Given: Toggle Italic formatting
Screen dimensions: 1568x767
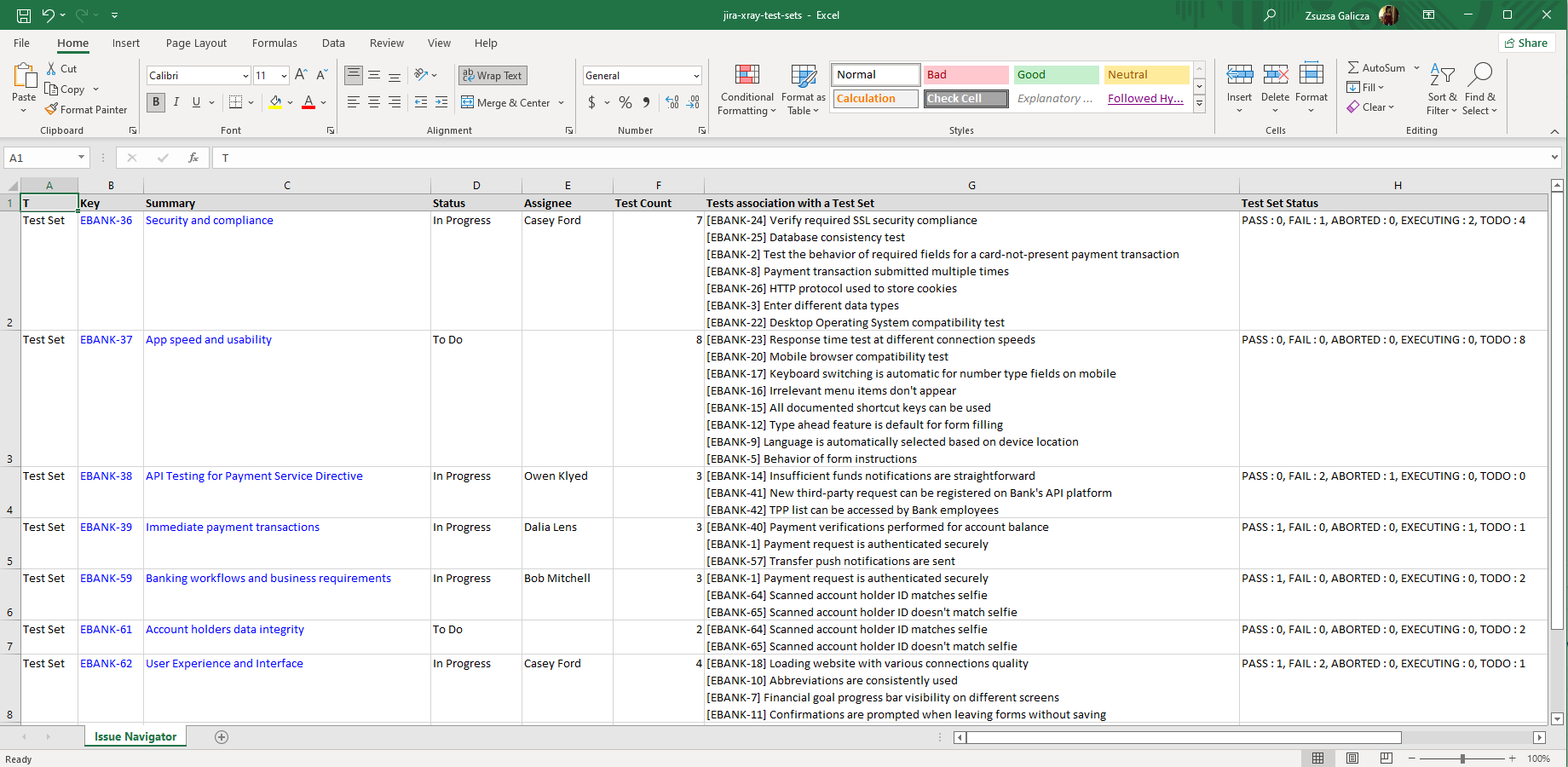Looking at the screenshot, I should 176,102.
